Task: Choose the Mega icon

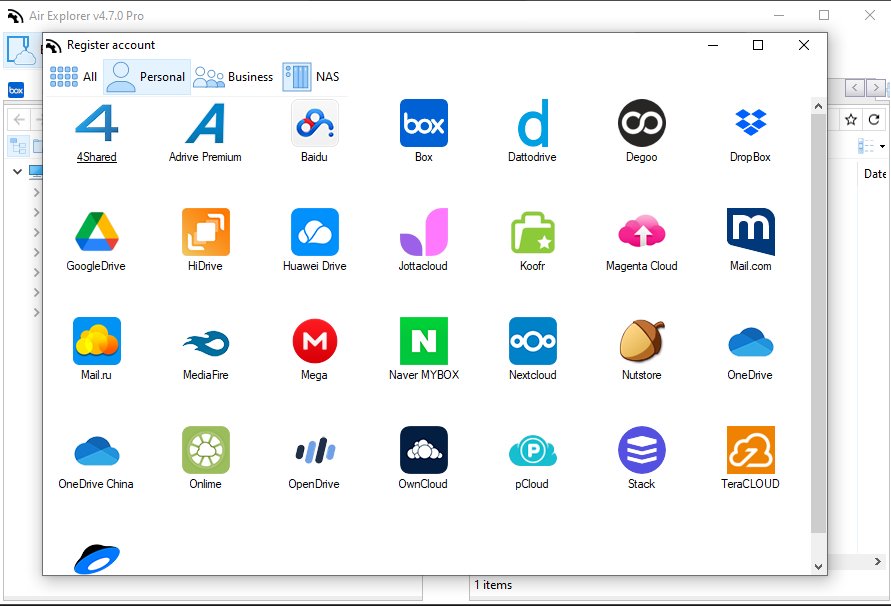Action: click(315, 341)
